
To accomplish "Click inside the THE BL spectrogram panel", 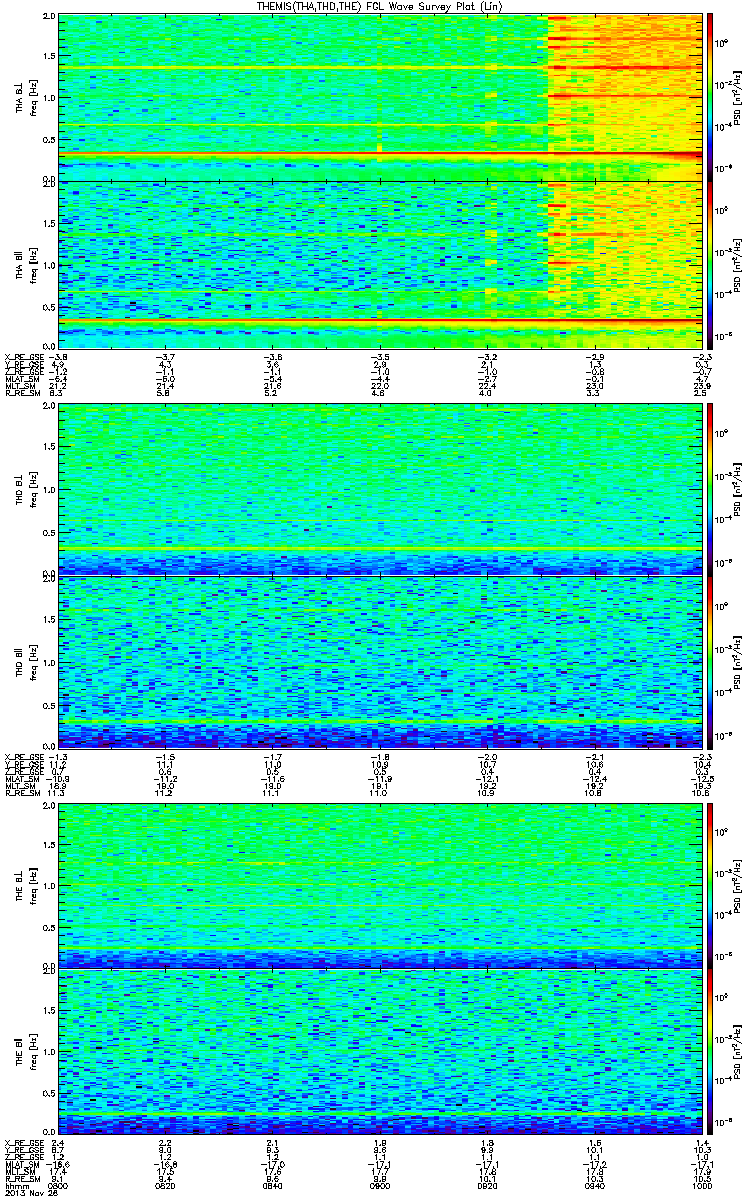I will (380, 884).
